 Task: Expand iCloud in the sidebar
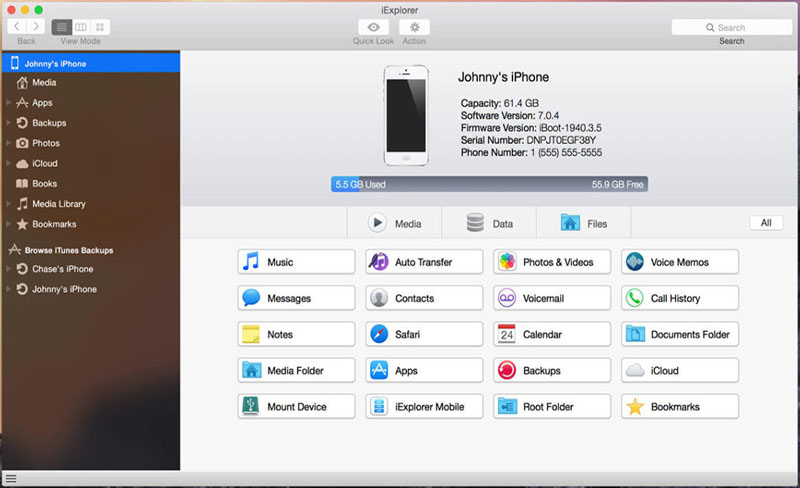(9, 163)
